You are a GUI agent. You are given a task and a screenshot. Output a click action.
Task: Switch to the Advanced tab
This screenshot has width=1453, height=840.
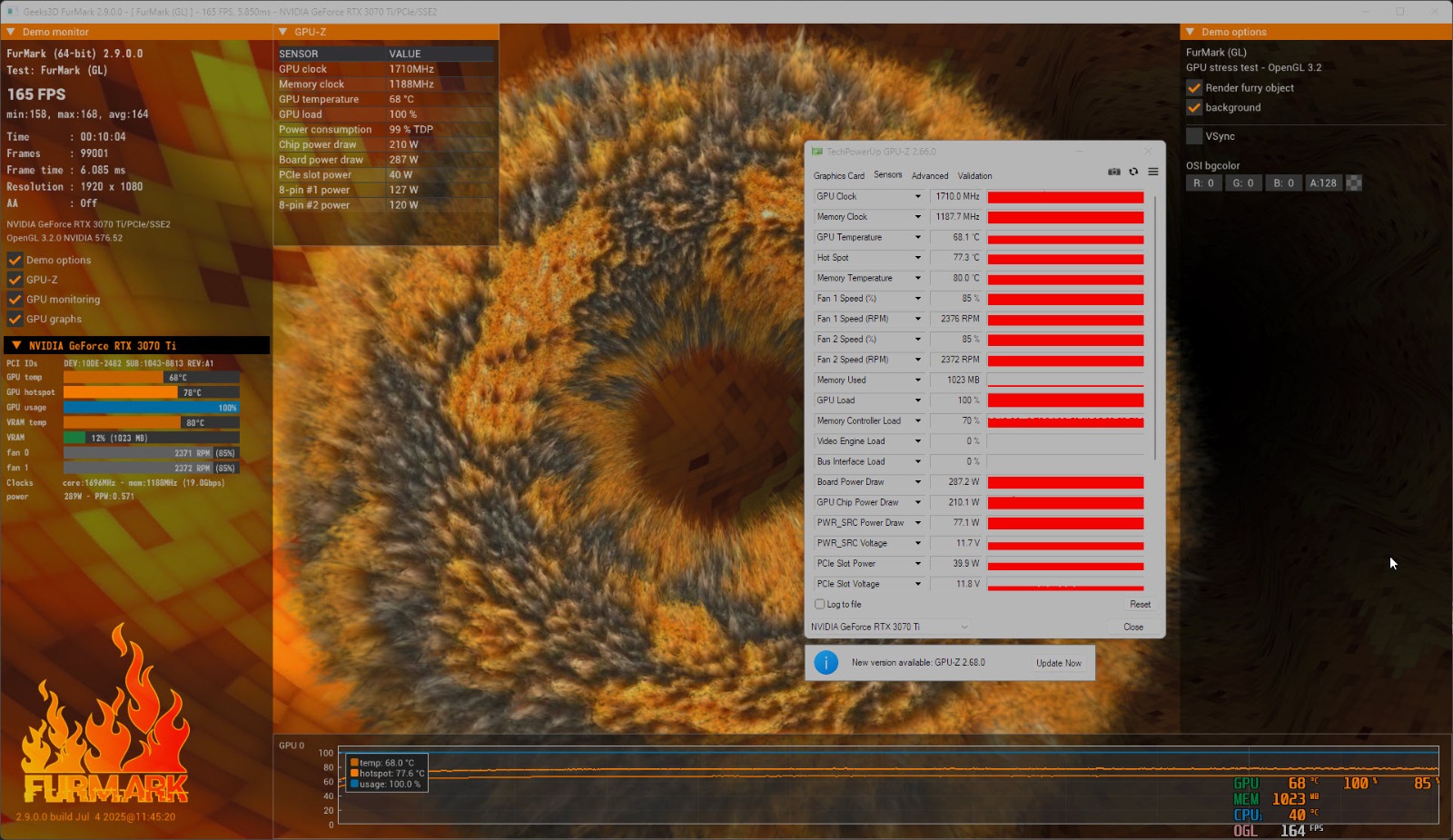(929, 176)
